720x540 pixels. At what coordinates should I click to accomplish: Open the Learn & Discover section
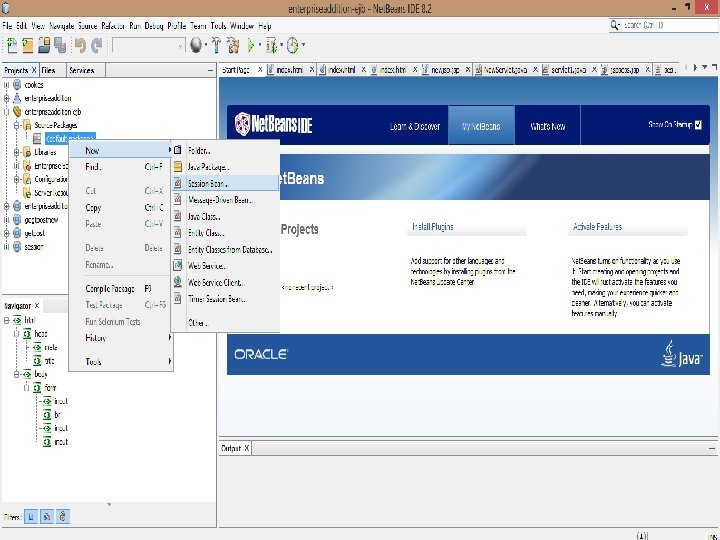tap(415, 126)
